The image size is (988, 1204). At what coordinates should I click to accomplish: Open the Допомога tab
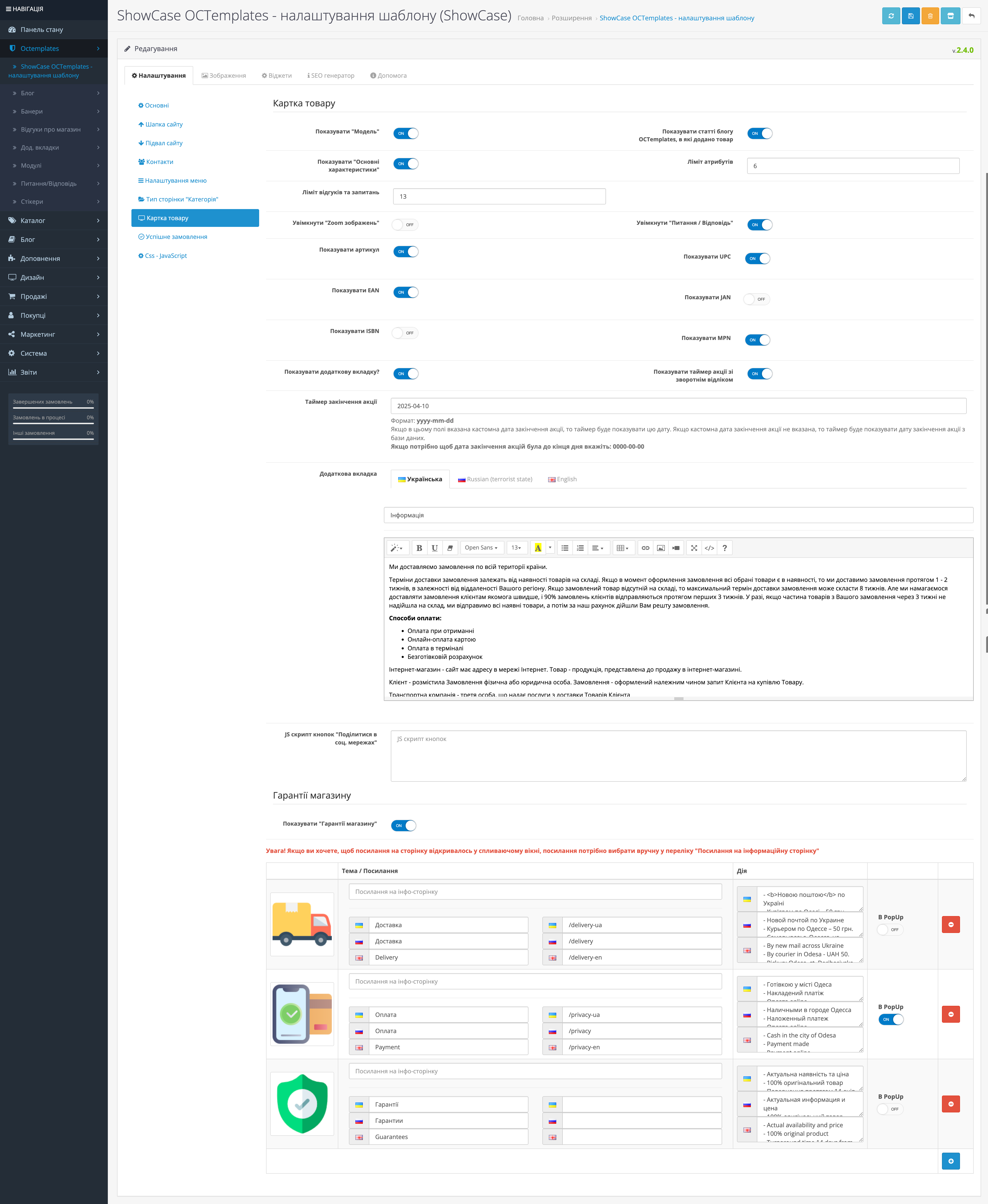(388, 76)
